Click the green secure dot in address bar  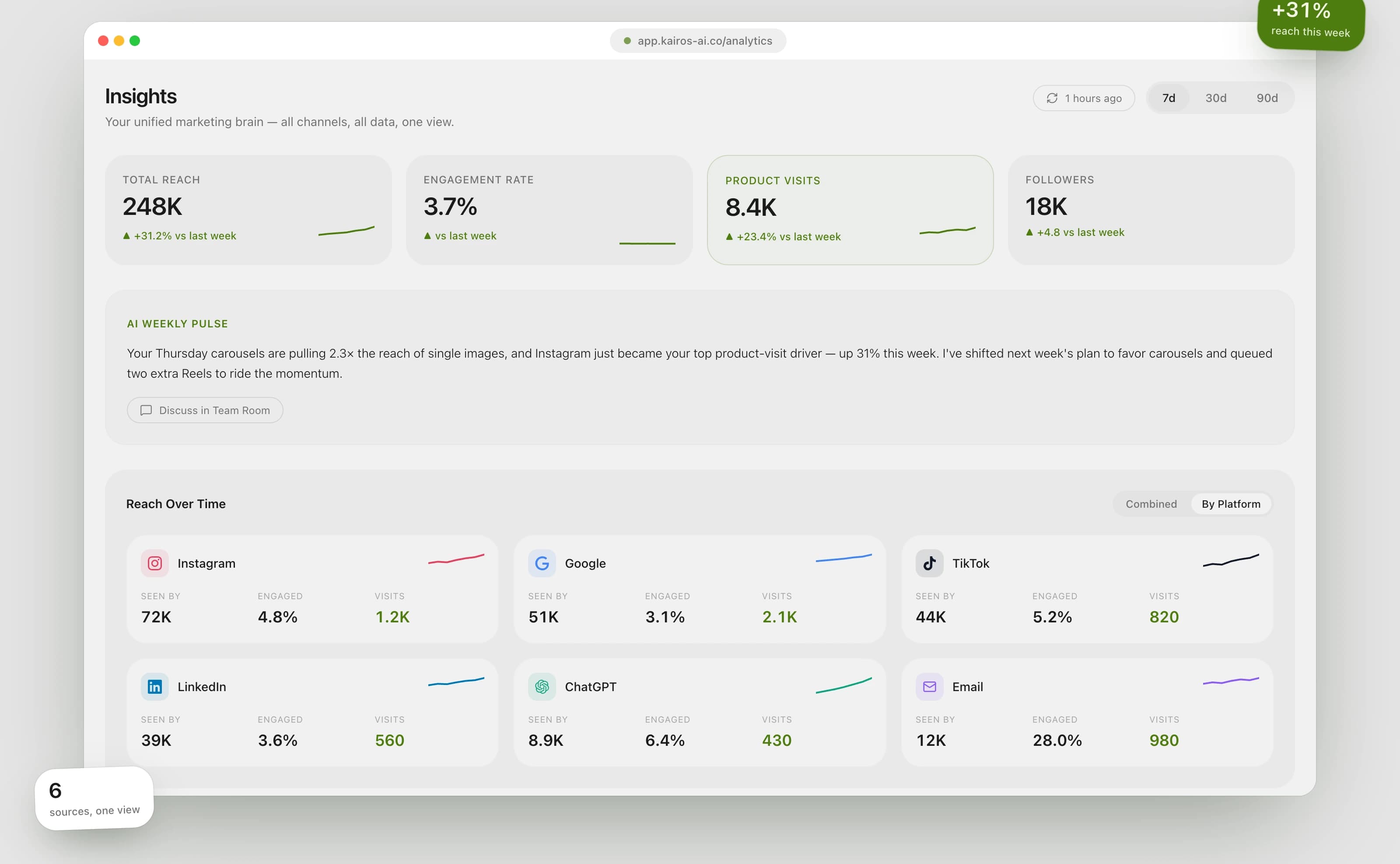627,41
